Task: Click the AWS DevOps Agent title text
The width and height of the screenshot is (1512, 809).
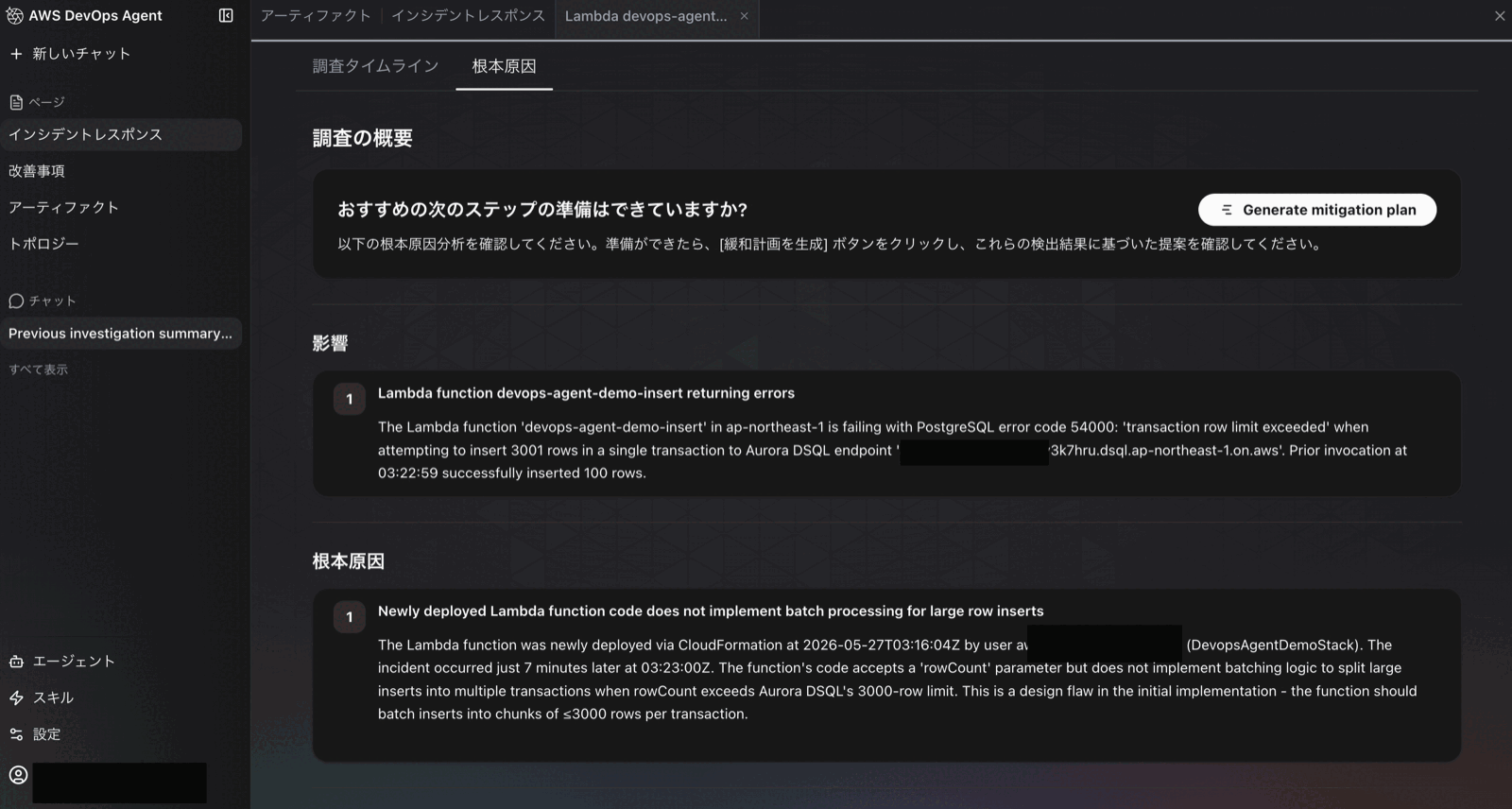Action: [x=95, y=16]
